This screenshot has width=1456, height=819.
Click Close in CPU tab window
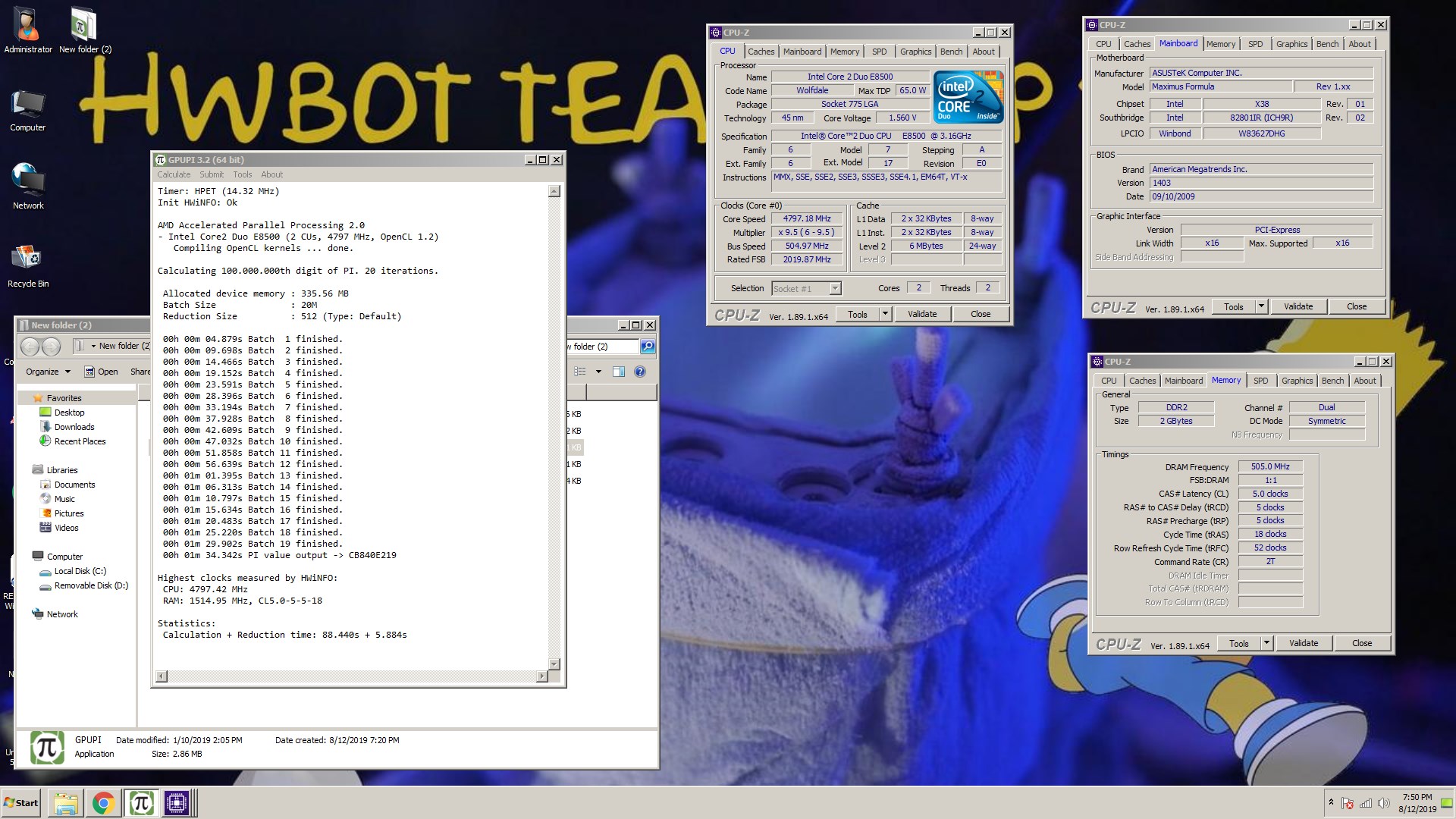pyautogui.click(x=981, y=314)
